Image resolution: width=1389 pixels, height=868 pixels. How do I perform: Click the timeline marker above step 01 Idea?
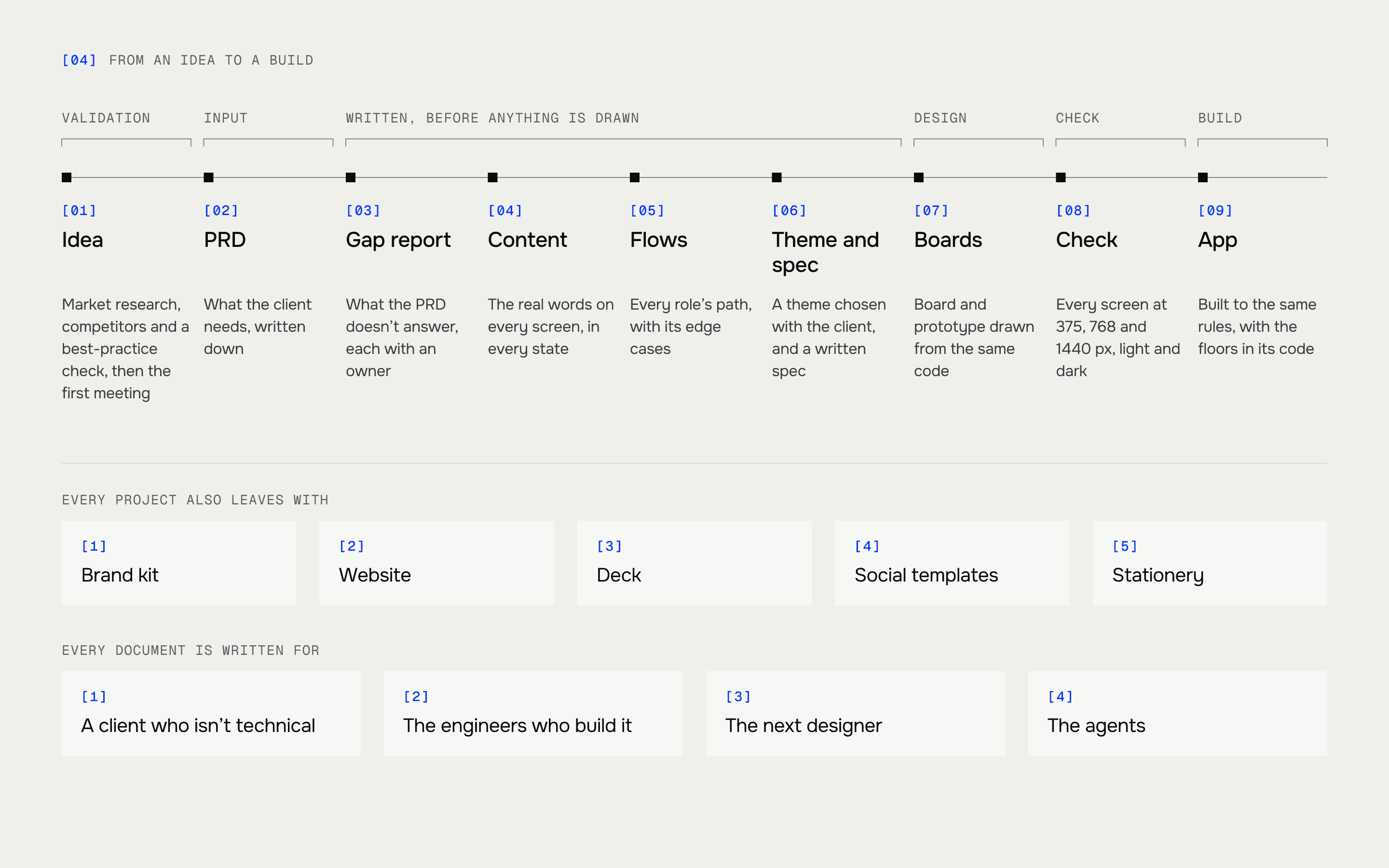67,177
